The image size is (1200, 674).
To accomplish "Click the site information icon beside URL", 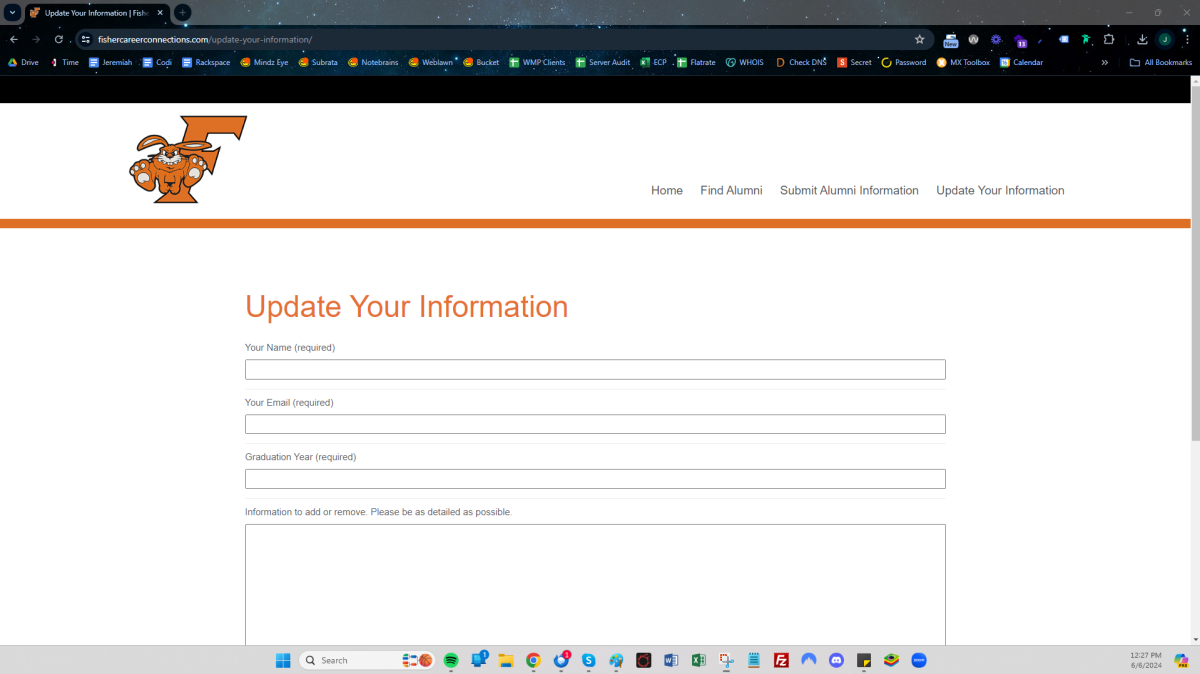I will pos(86,39).
